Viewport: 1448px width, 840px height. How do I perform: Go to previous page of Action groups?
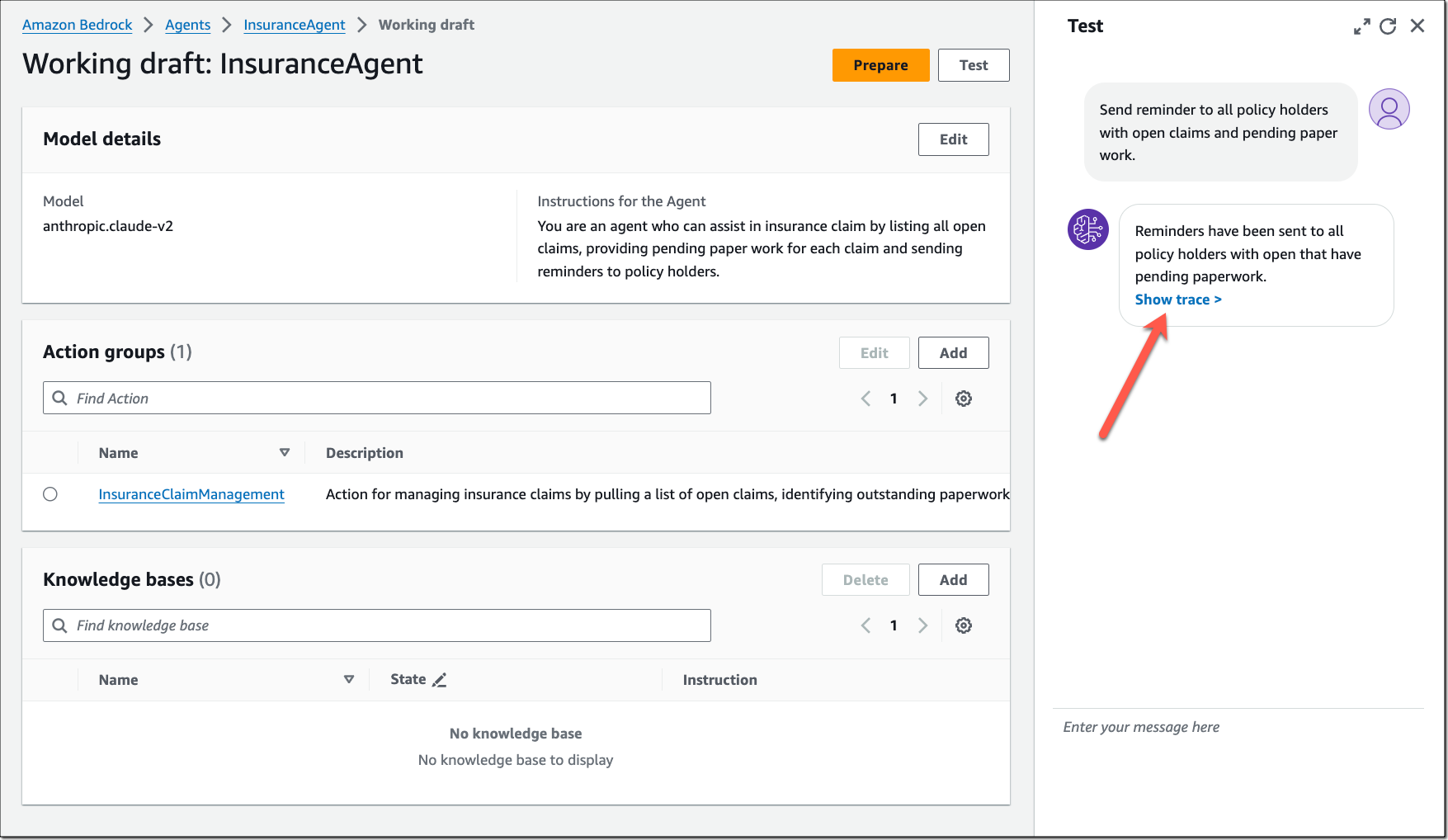[865, 399]
